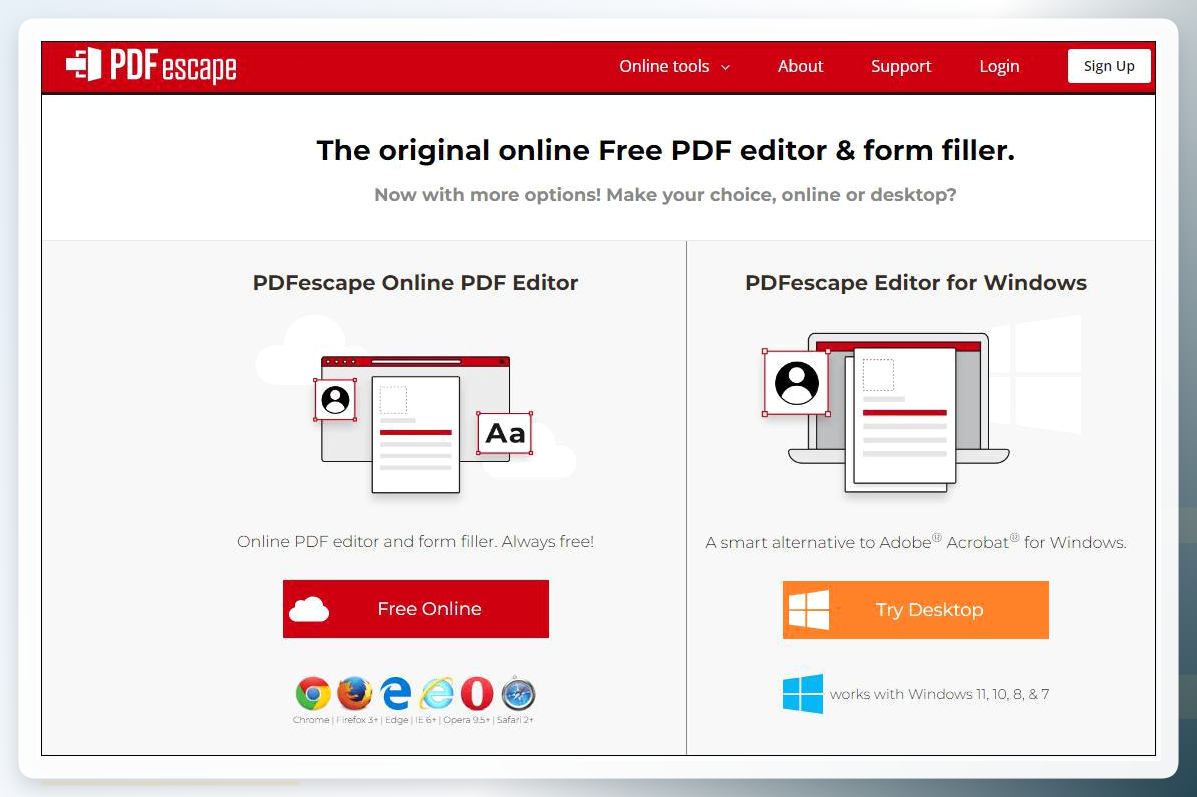Click the Sign Up button

(x=1108, y=66)
